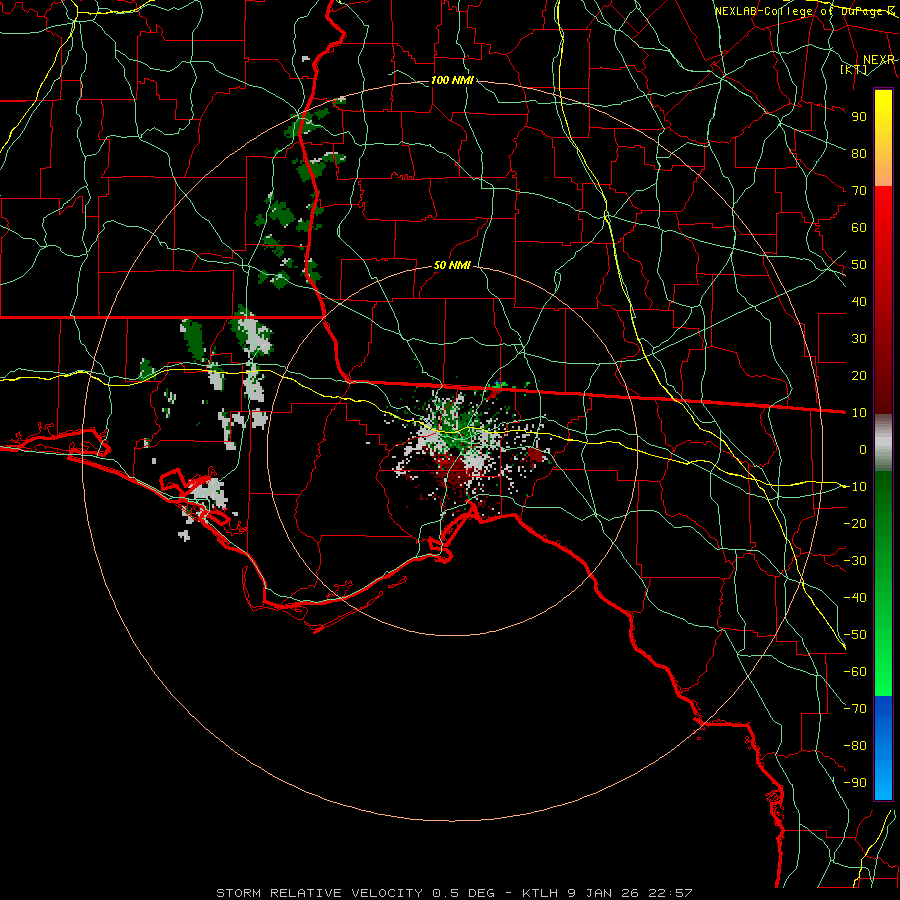
Task: Click the 90 value on velocity scale
Action: click(859, 117)
